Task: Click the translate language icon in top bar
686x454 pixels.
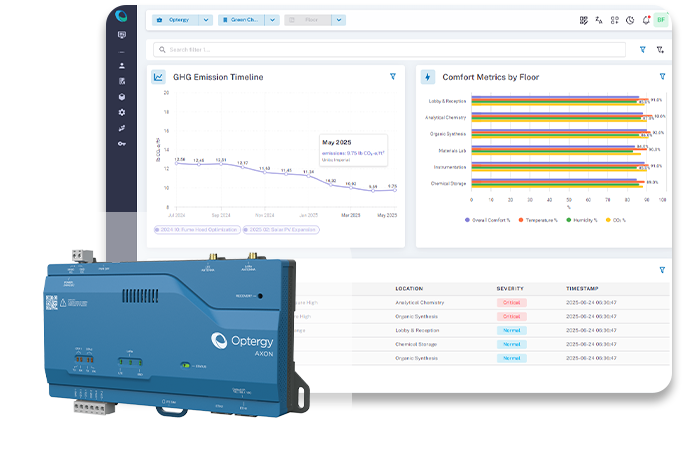Action: pyautogui.click(x=599, y=20)
